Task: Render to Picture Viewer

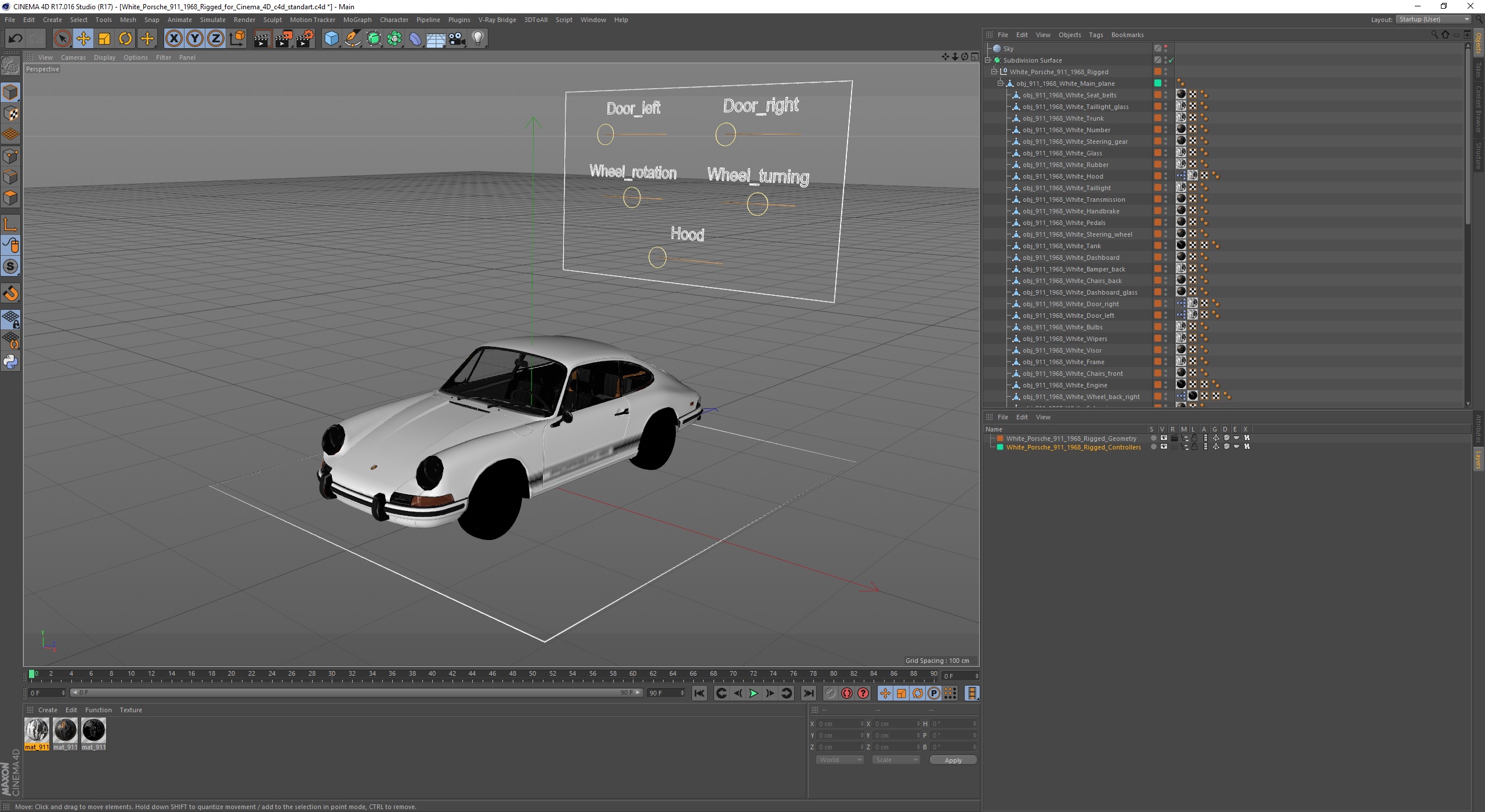Action: (284, 39)
